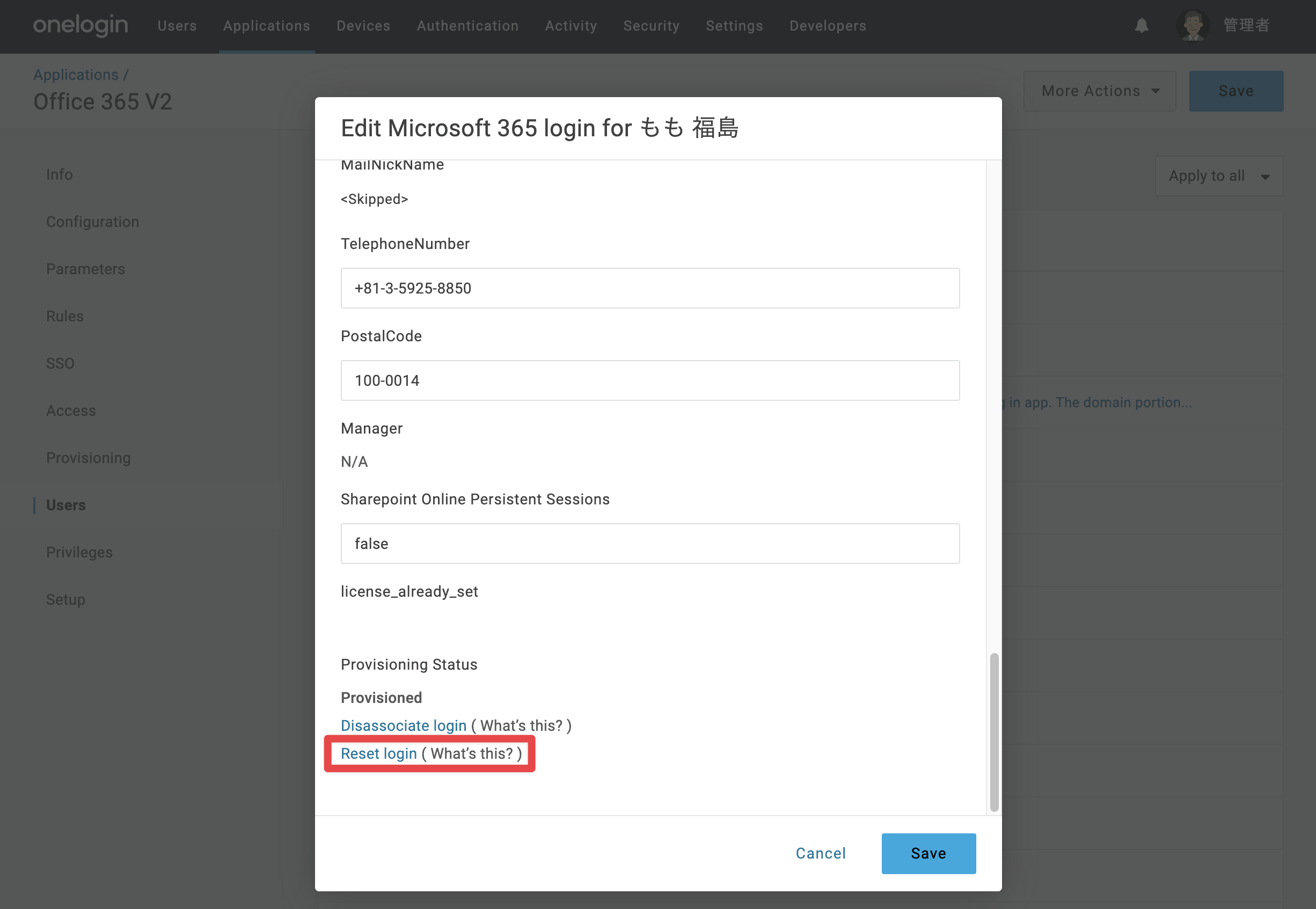
Task: Click the 管理者 account name
Action: [x=1247, y=26]
